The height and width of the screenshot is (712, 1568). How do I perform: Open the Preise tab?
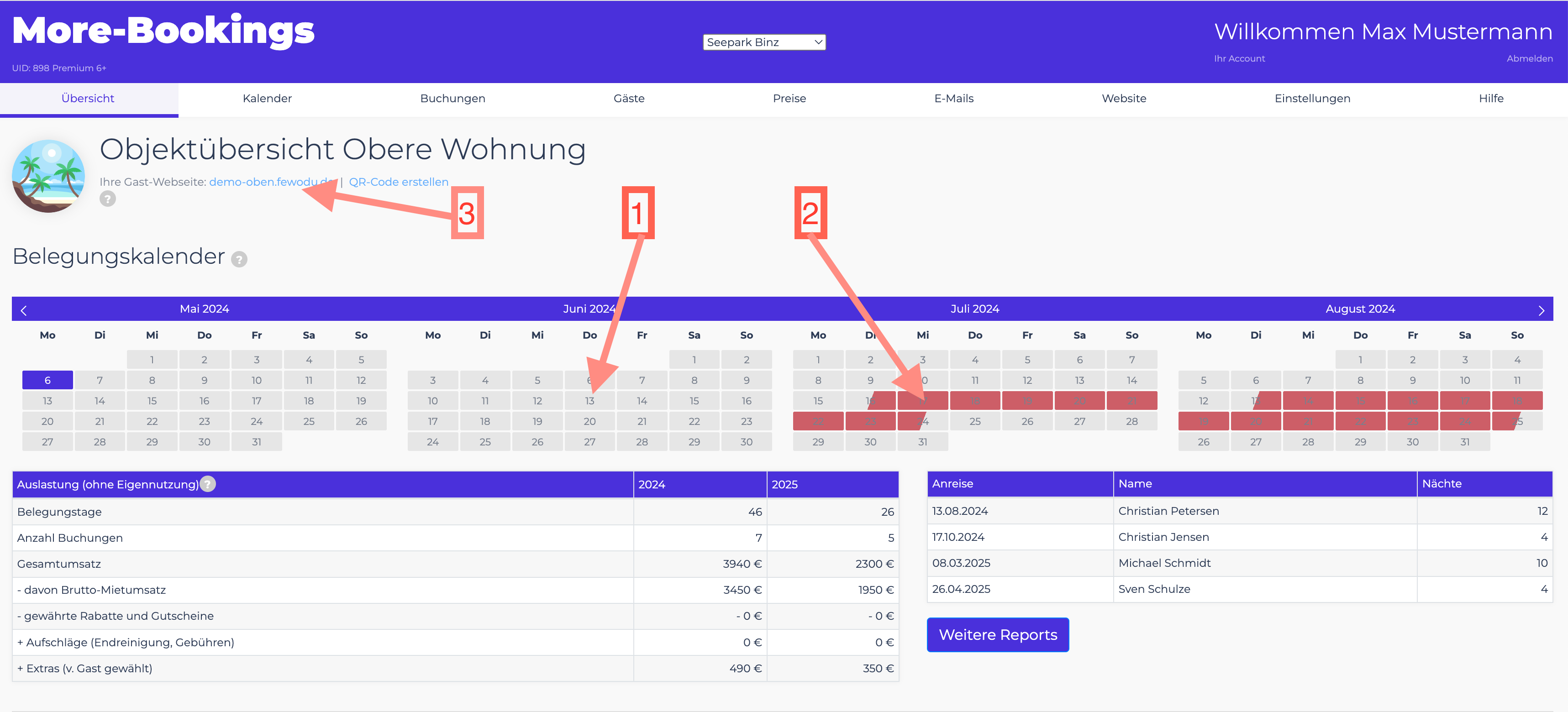coord(789,99)
